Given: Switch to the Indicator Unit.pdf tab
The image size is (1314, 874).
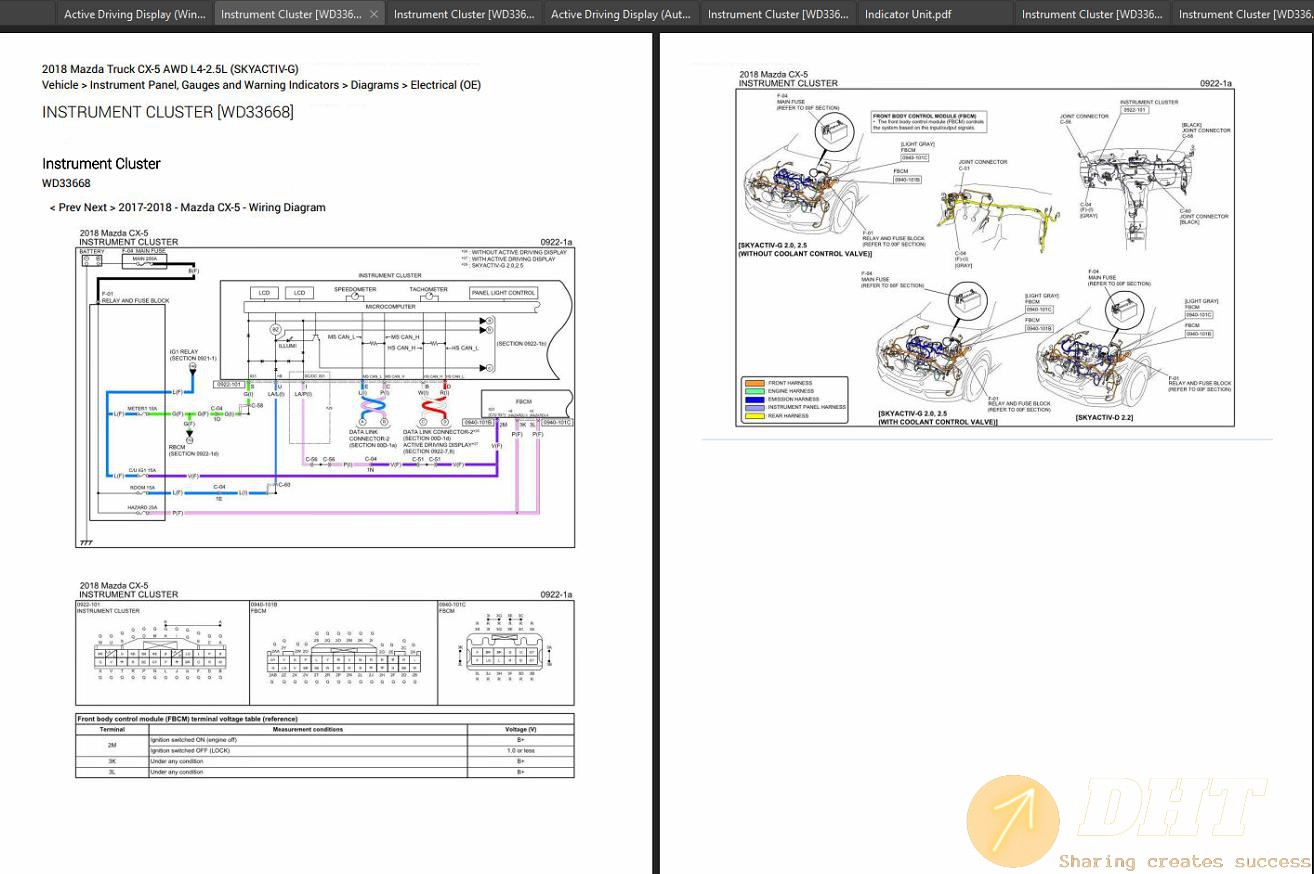Looking at the screenshot, I should pos(935,14).
